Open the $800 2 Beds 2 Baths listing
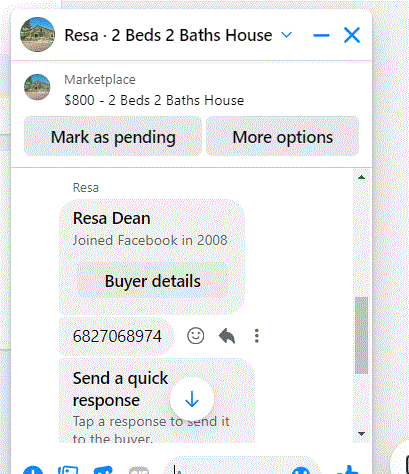Image resolution: width=409 pixels, height=474 pixels. click(x=154, y=100)
